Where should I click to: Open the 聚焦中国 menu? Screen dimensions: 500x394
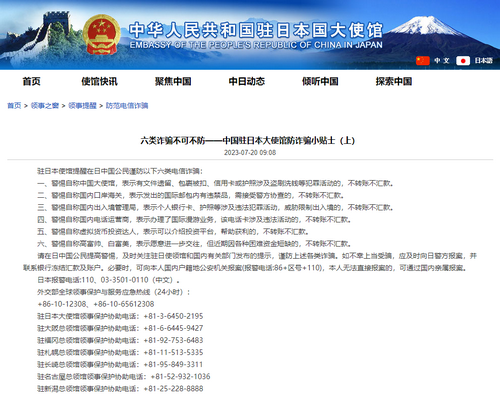[x=173, y=81]
